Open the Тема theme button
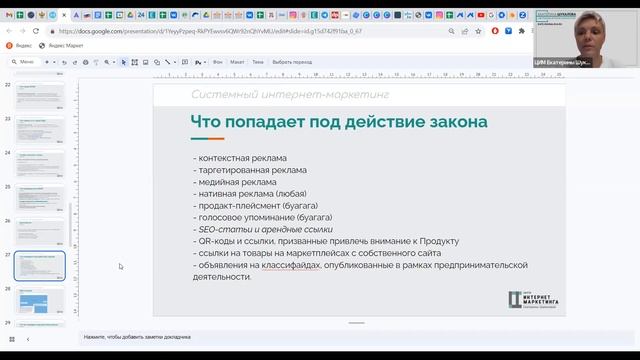This screenshot has width=640, height=360. pos(258,62)
